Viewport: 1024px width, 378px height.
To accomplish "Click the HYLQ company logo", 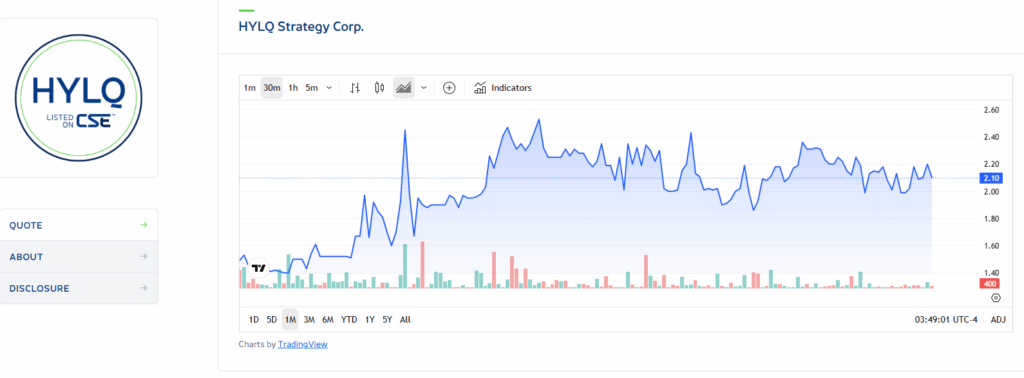I will (x=78, y=97).
